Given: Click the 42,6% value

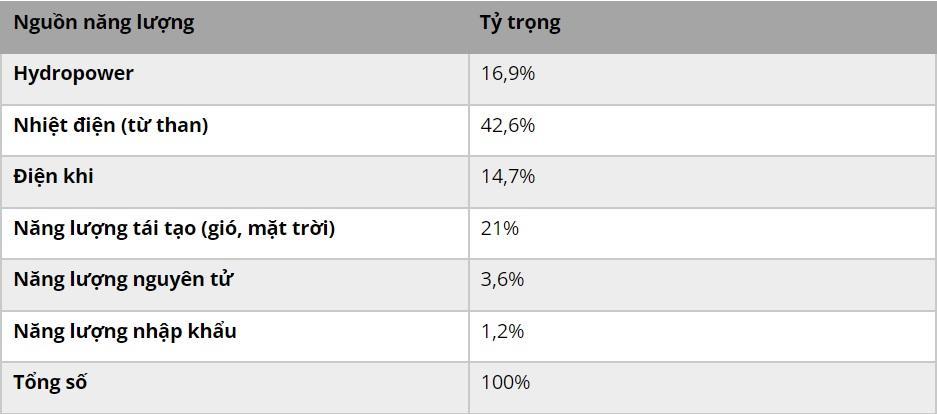Looking at the screenshot, I should (x=508, y=126).
